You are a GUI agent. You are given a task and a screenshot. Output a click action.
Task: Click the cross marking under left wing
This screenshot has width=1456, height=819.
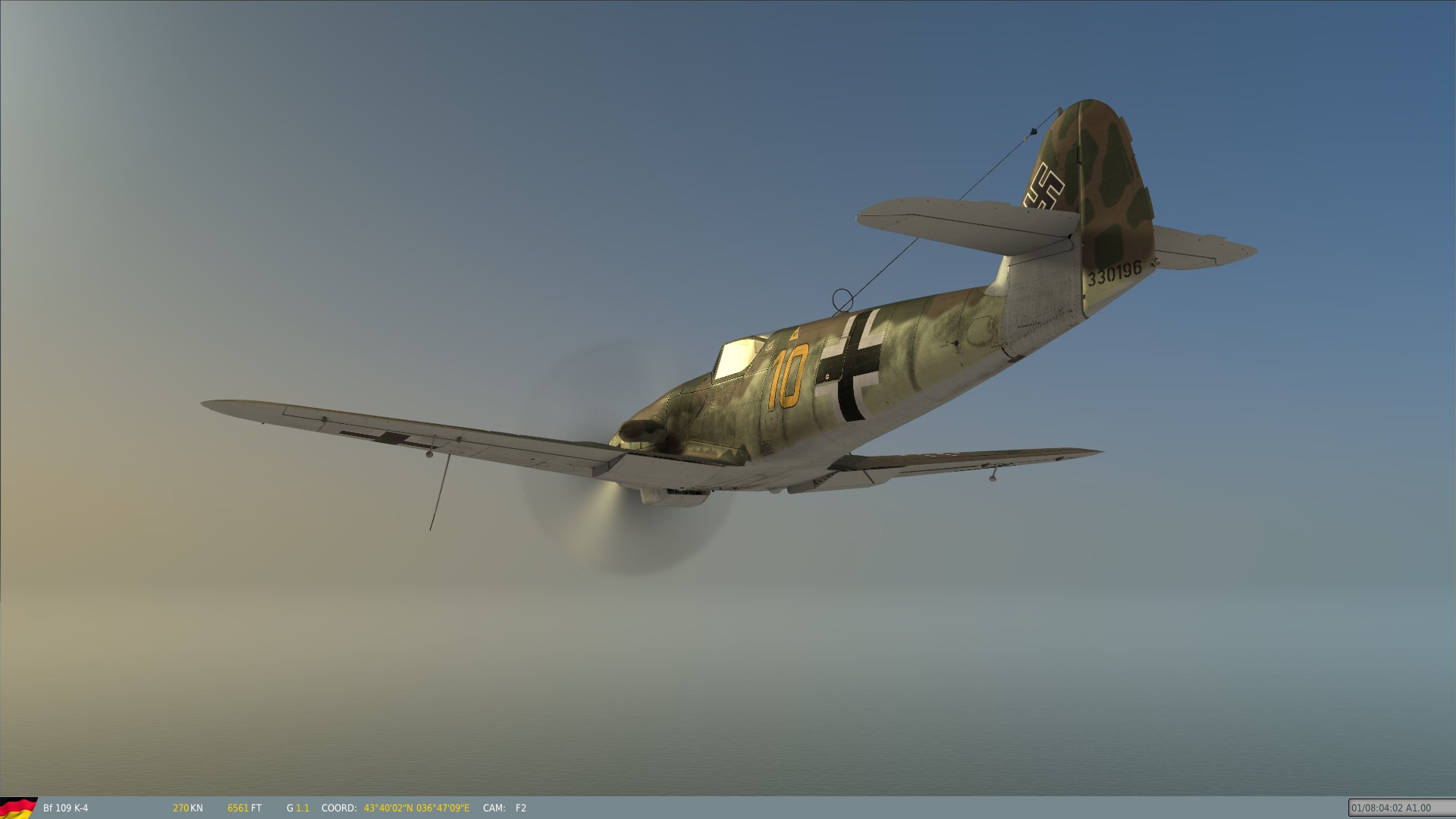(391, 438)
